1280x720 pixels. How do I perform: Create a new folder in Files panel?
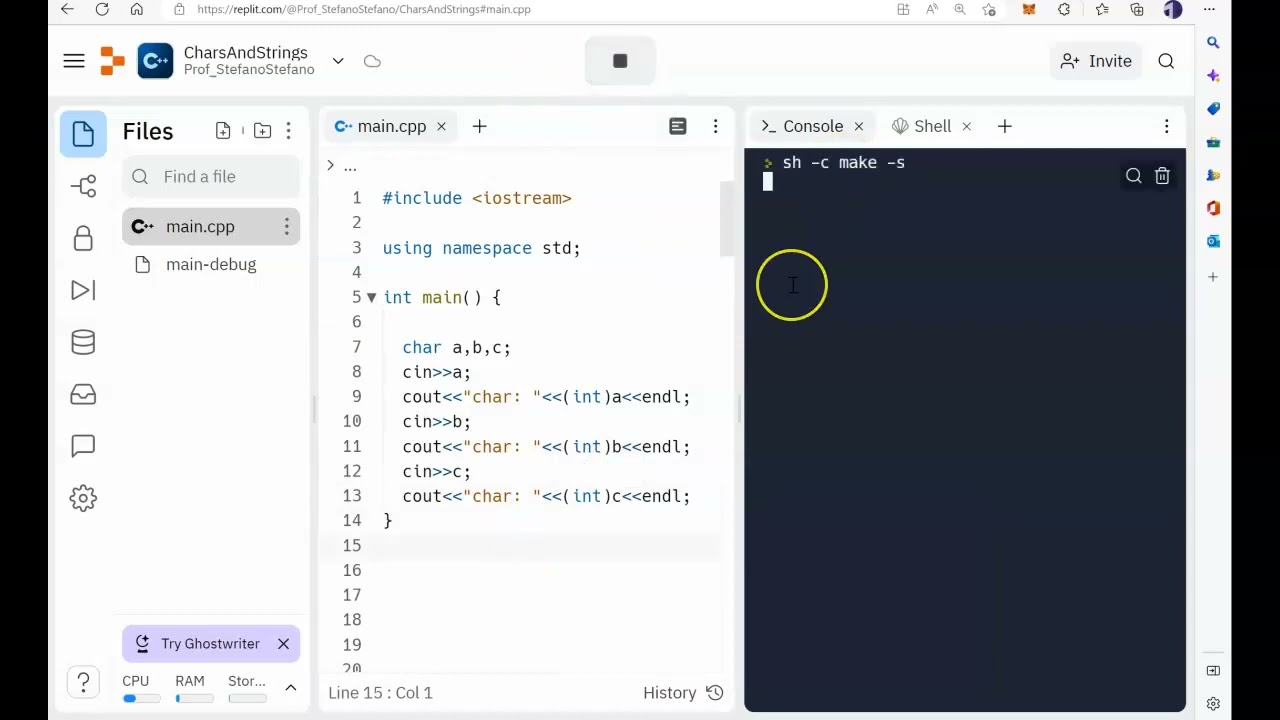point(262,131)
